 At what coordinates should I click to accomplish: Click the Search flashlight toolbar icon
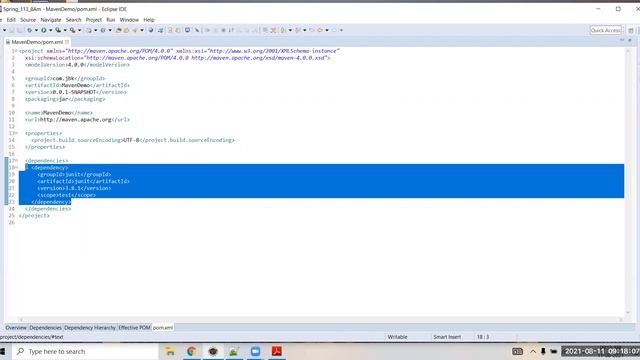135,30
